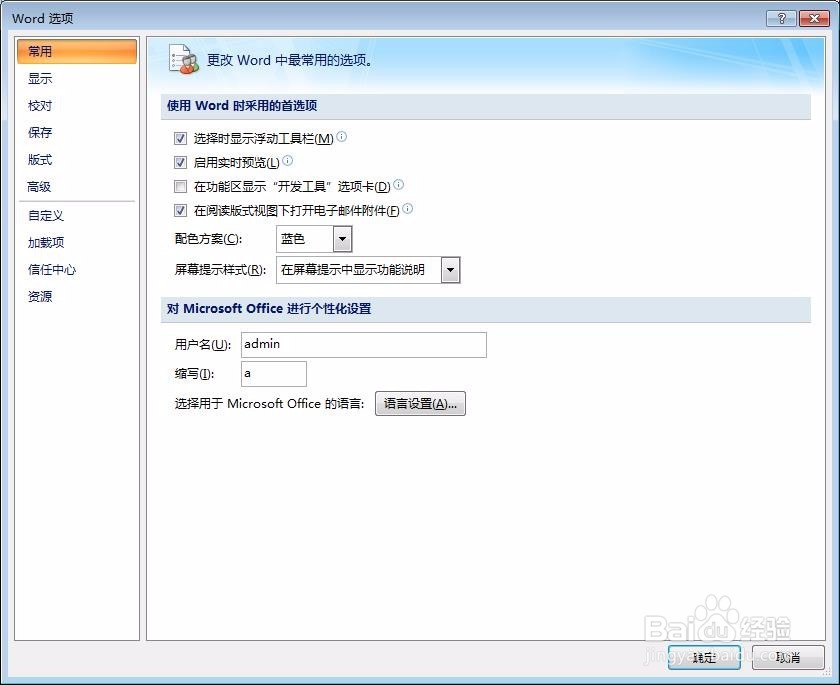Click inside the 用户名 input field
Screen dimensions: 840x685
(x=360, y=344)
